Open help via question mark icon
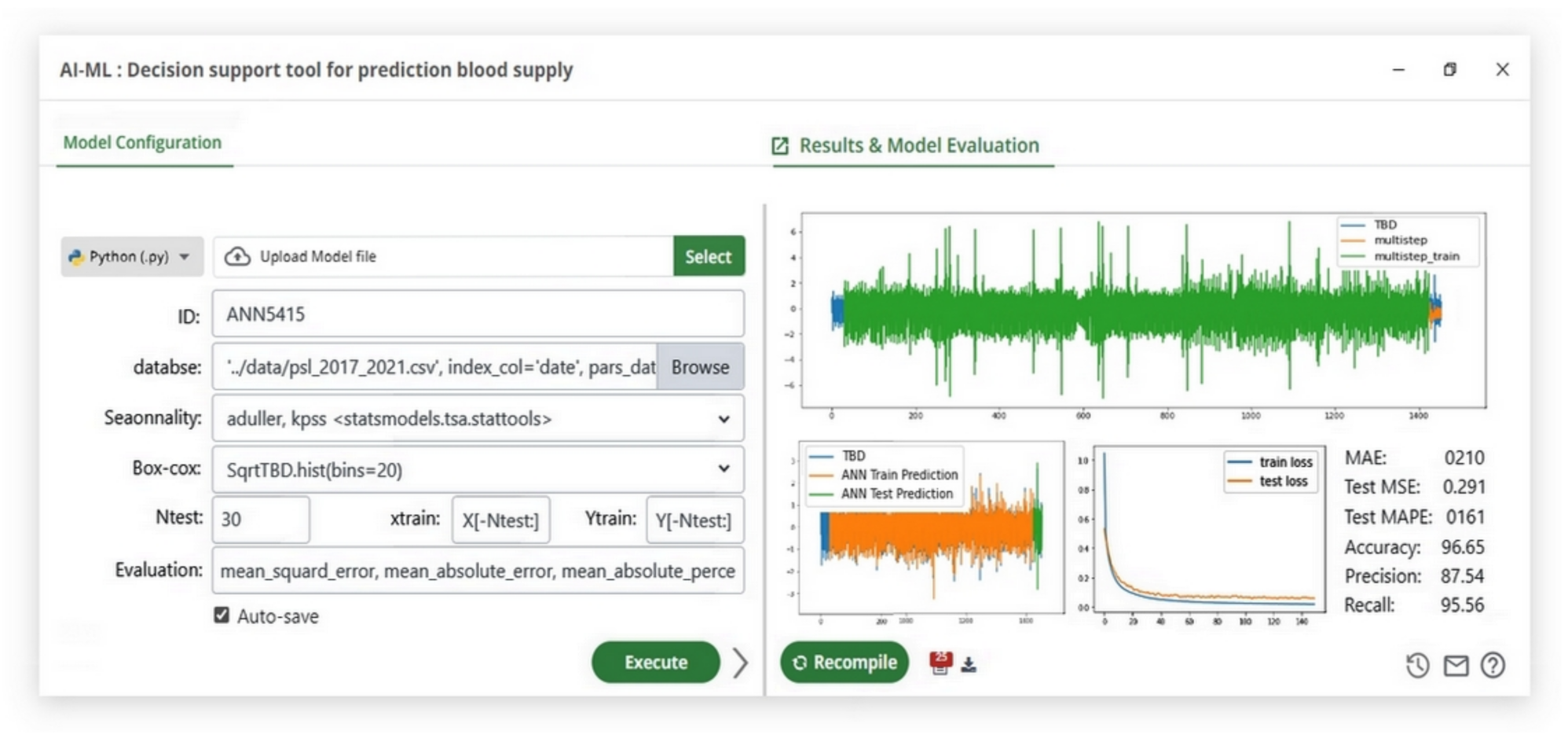The image size is (1568, 742). point(1493,666)
